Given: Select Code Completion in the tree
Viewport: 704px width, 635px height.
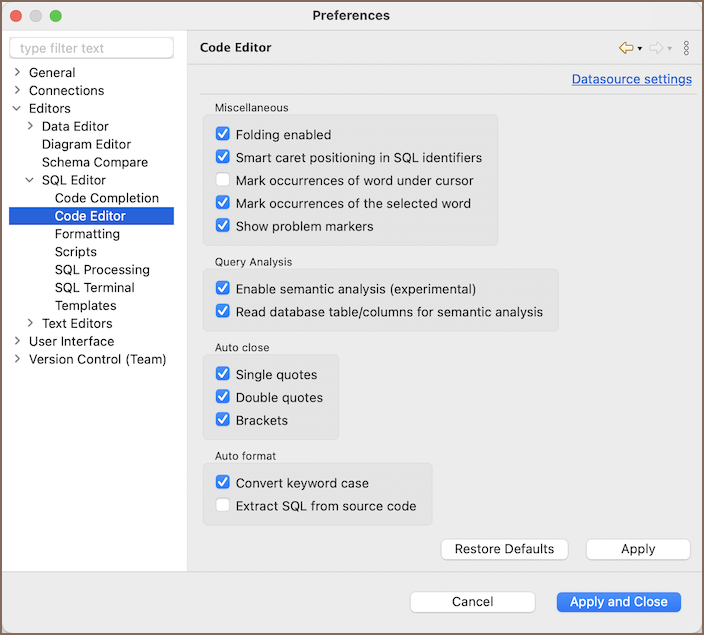Looking at the screenshot, I should [x=106, y=198].
